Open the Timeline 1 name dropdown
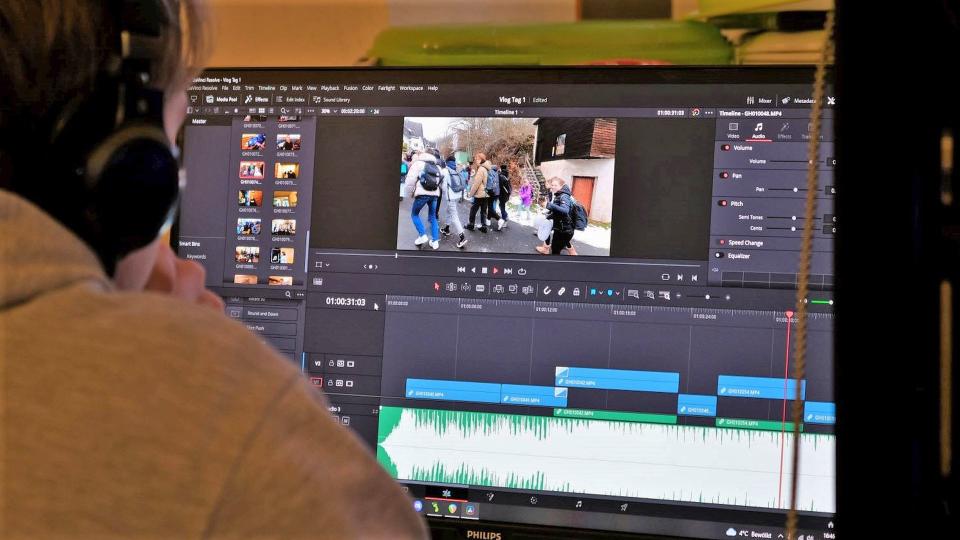The width and height of the screenshot is (960, 540). coord(509,112)
